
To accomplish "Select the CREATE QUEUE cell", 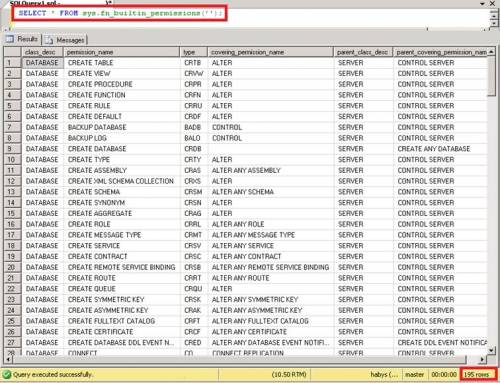I will pos(122,289).
